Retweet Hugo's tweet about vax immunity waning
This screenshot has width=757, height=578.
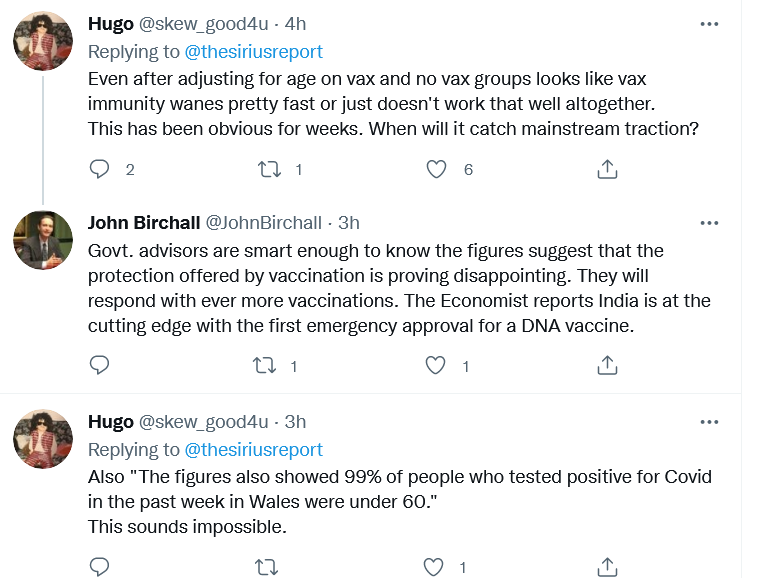[x=268, y=170]
